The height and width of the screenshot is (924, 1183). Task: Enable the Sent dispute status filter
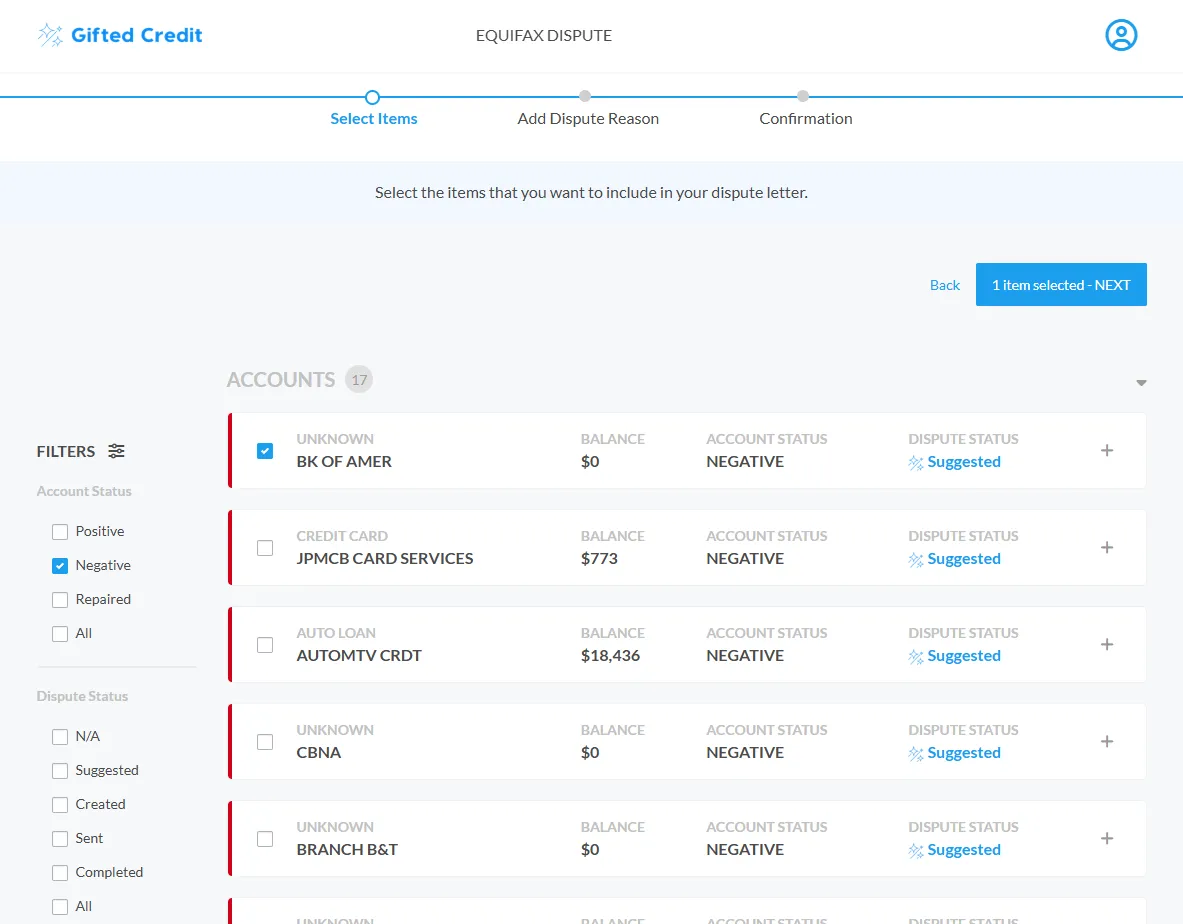(x=60, y=839)
